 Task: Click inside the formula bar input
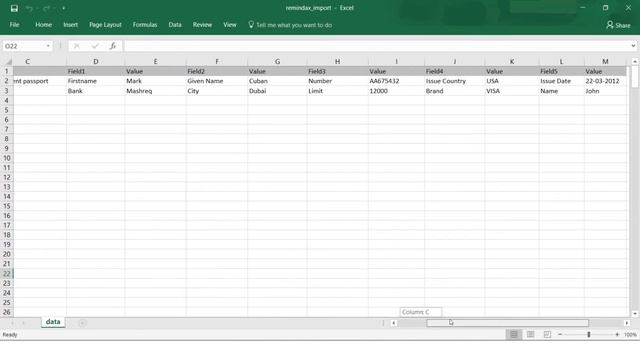[376, 46]
